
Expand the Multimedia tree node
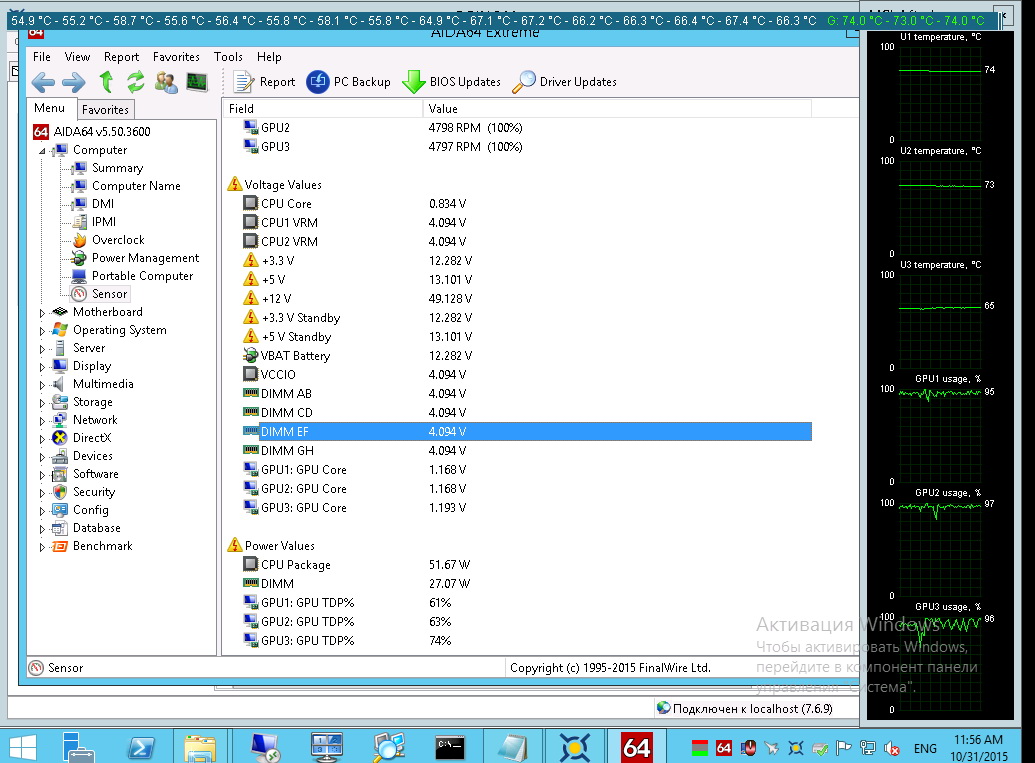pos(42,385)
